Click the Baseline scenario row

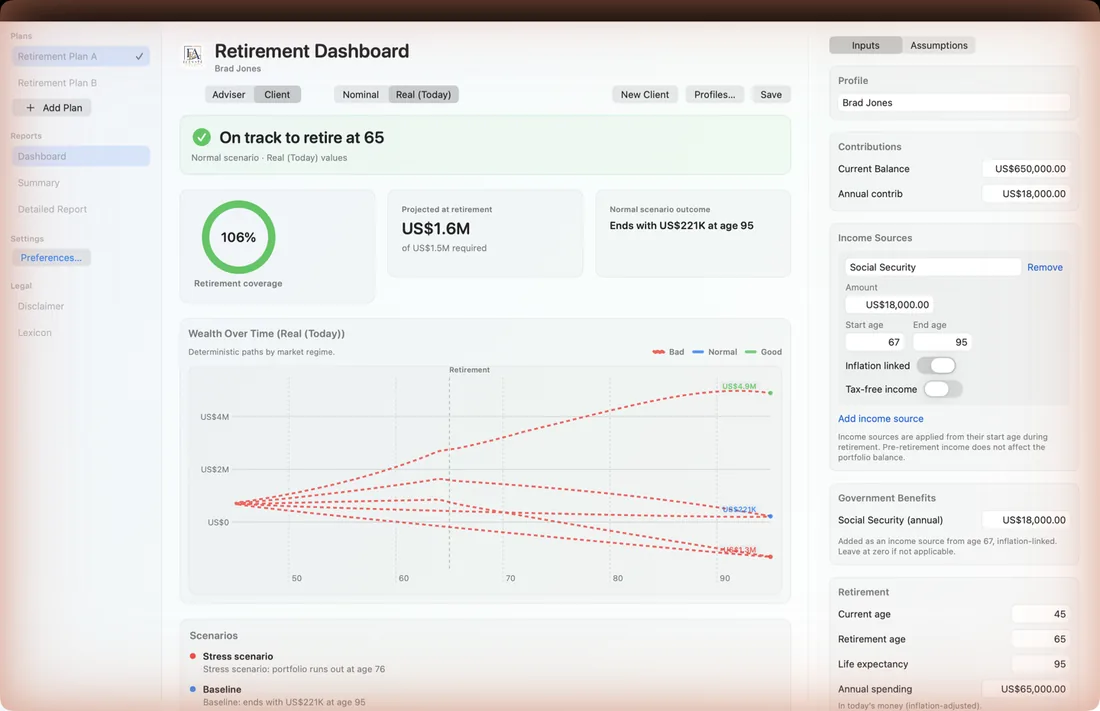click(x=485, y=696)
